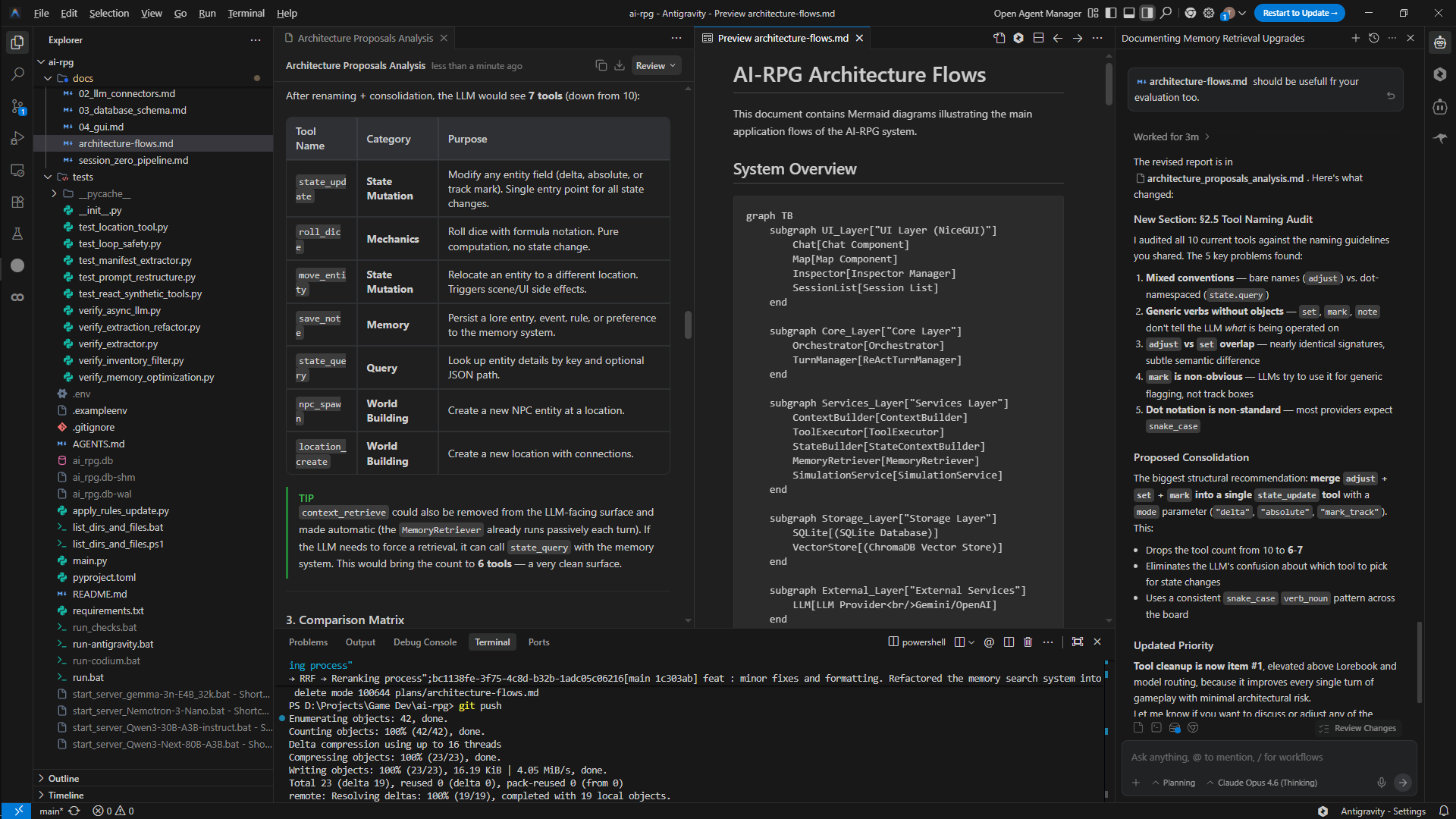Screen dimensions: 1456x819
Task: Switch to Debug Console tab
Action: pyautogui.click(x=425, y=642)
